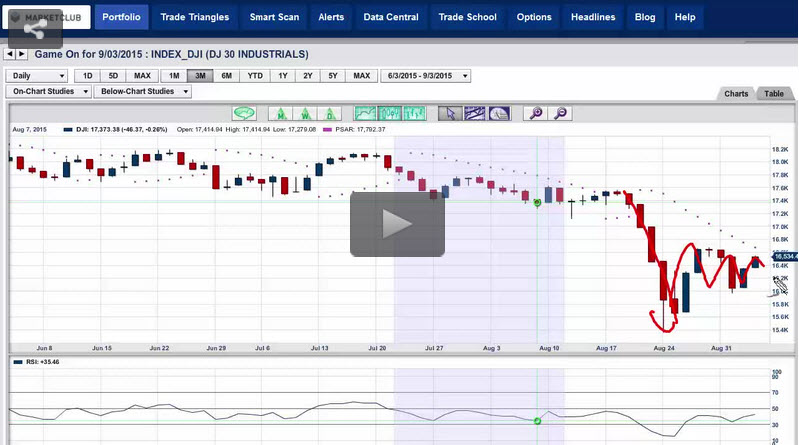Viewport: 799px width, 445px height.
Task: Click the zoom out magnifier
Action: click(x=561, y=113)
